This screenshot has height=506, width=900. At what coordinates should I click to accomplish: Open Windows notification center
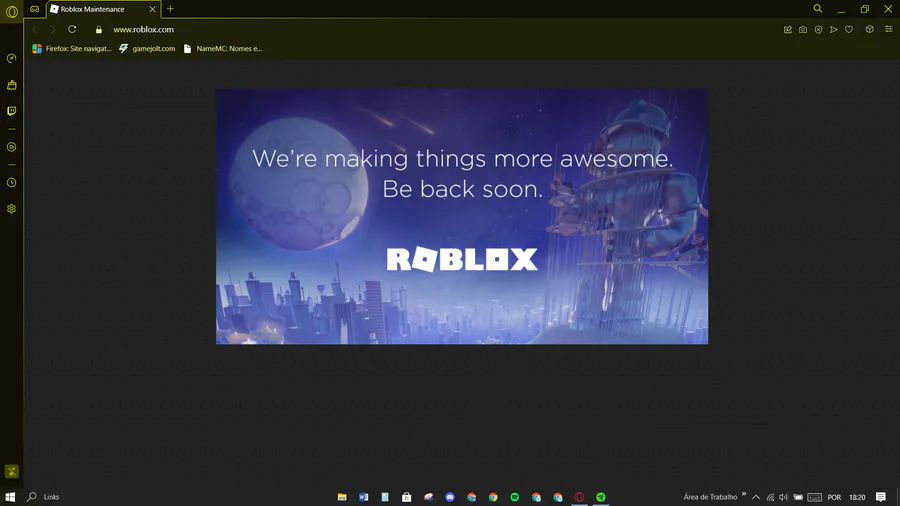tap(881, 497)
